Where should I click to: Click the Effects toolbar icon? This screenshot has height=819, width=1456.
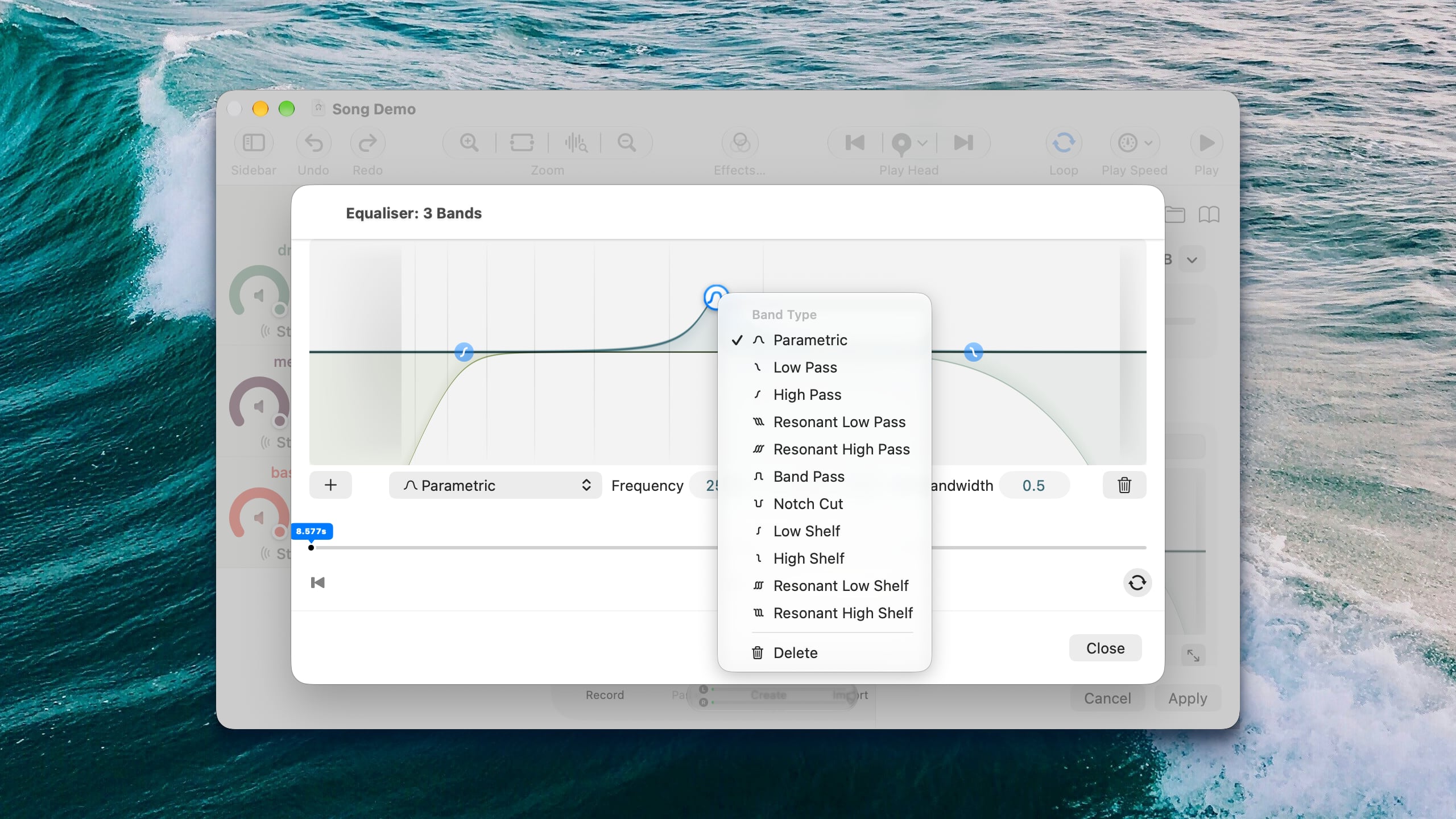coord(740,143)
